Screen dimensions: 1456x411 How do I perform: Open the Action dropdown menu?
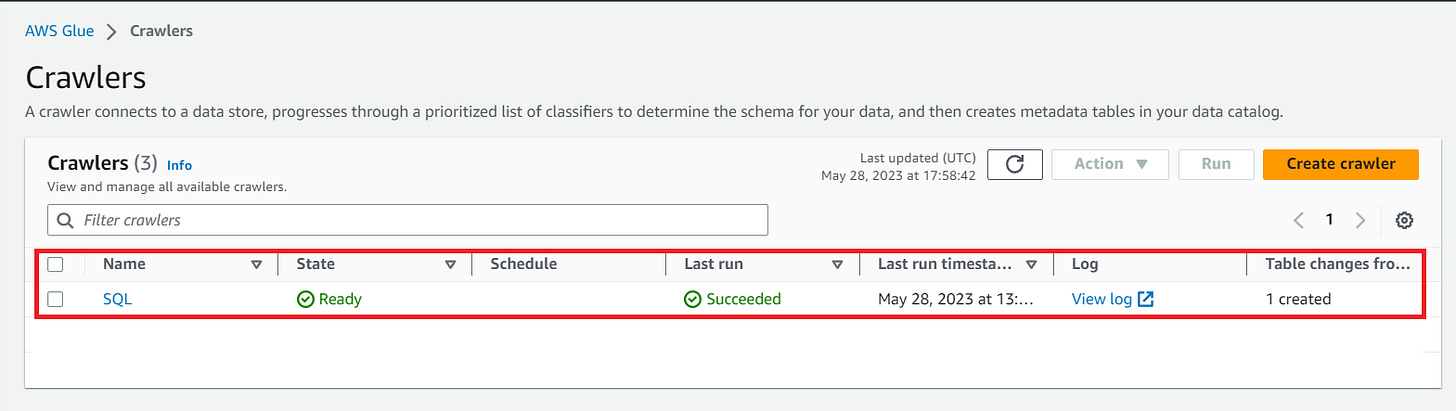[x=1110, y=164]
